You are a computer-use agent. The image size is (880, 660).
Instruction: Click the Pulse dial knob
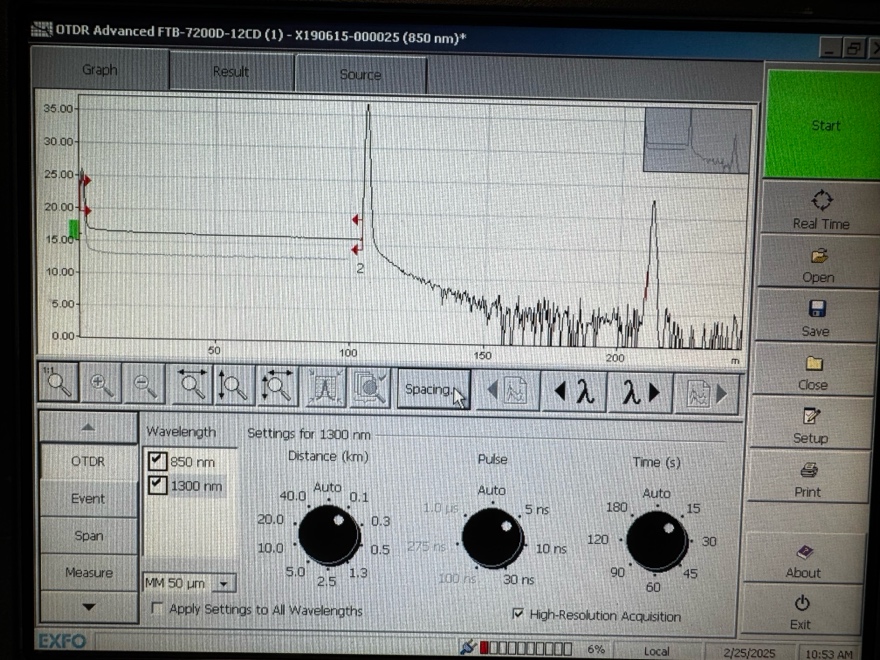492,538
